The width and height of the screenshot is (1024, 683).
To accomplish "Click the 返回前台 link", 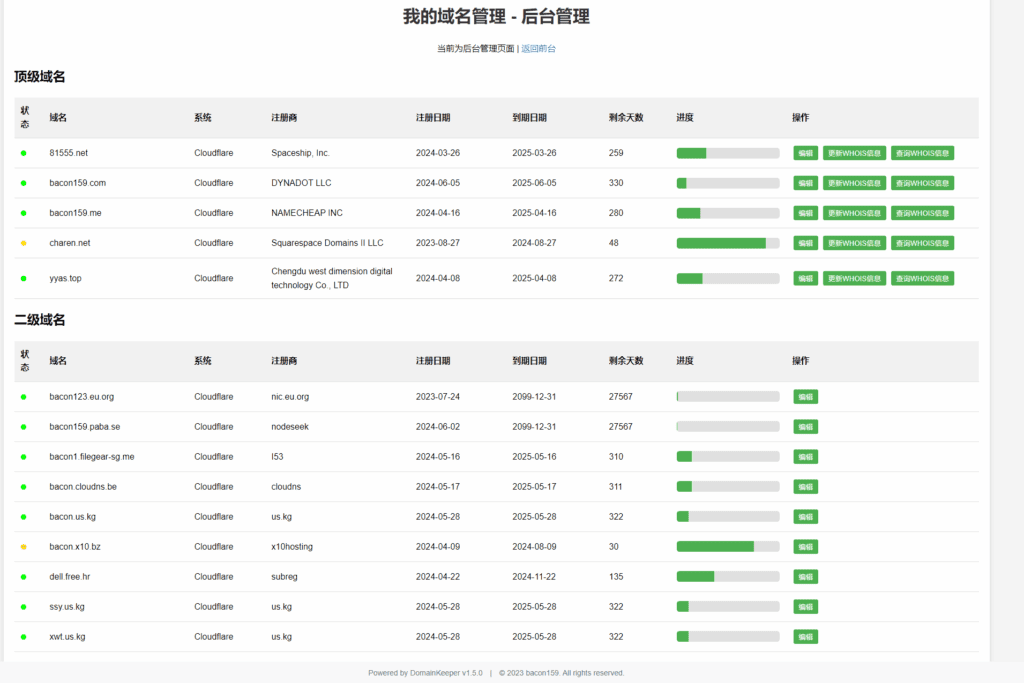I will (x=538, y=48).
